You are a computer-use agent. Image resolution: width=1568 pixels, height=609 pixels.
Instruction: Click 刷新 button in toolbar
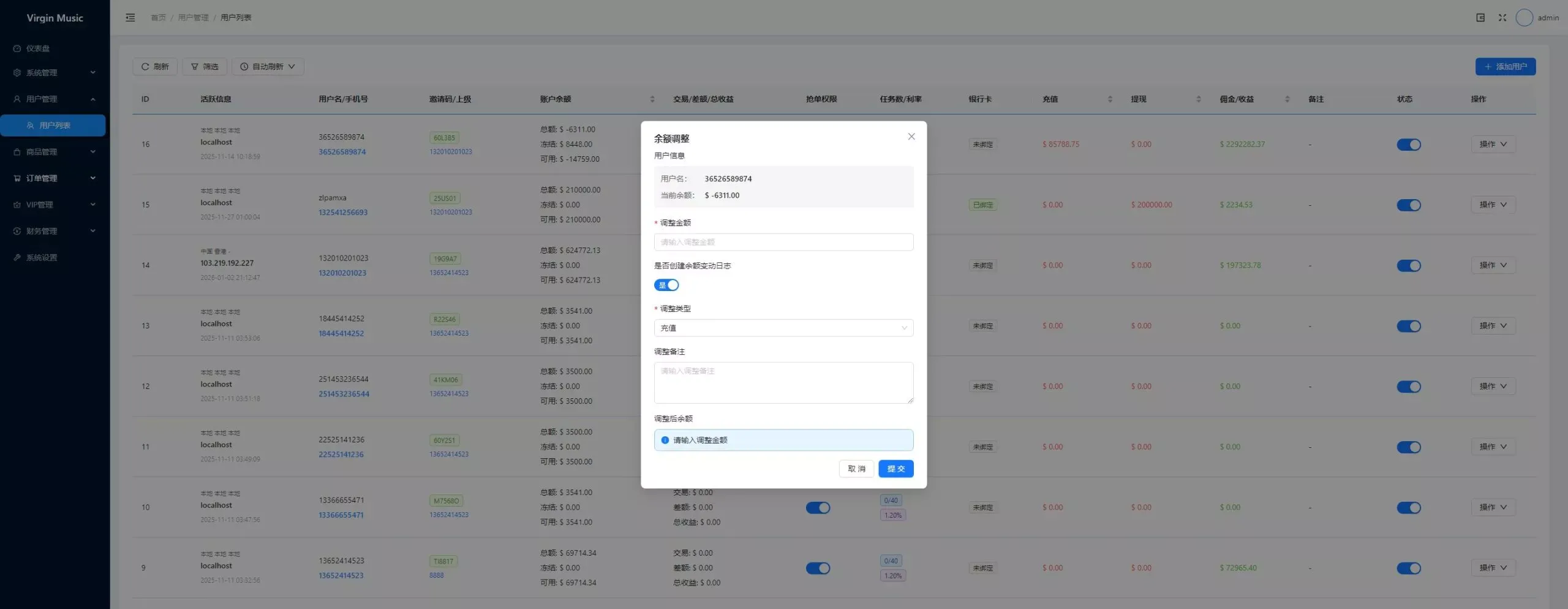155,67
